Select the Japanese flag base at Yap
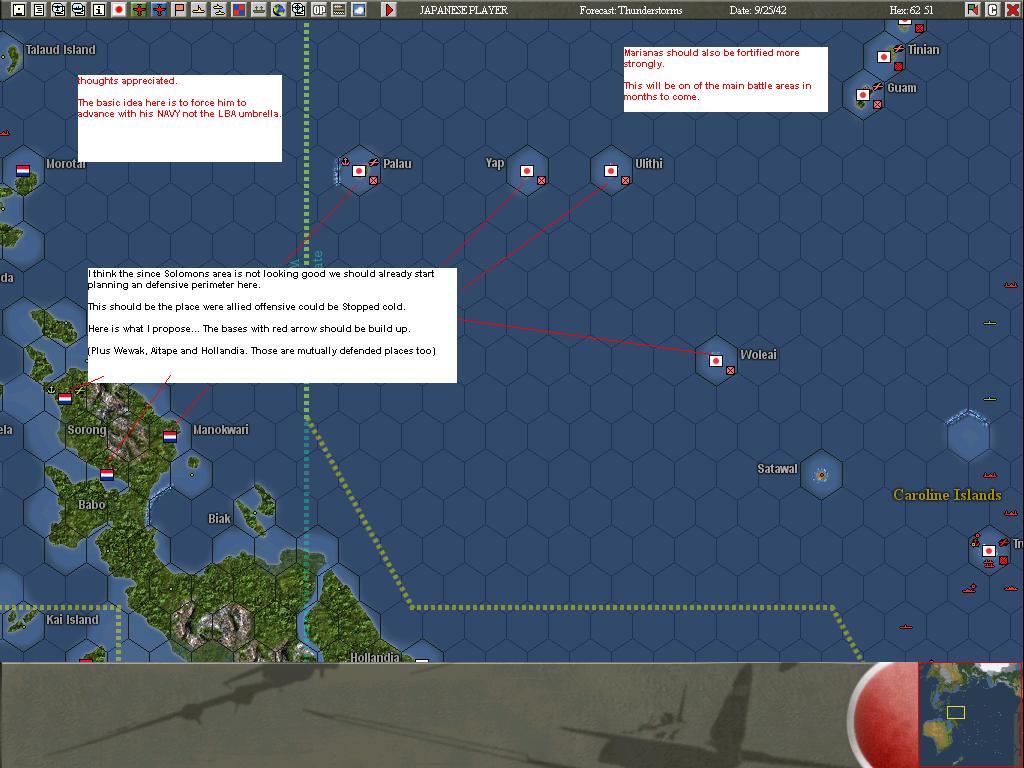Image resolution: width=1024 pixels, height=768 pixels. (x=527, y=171)
